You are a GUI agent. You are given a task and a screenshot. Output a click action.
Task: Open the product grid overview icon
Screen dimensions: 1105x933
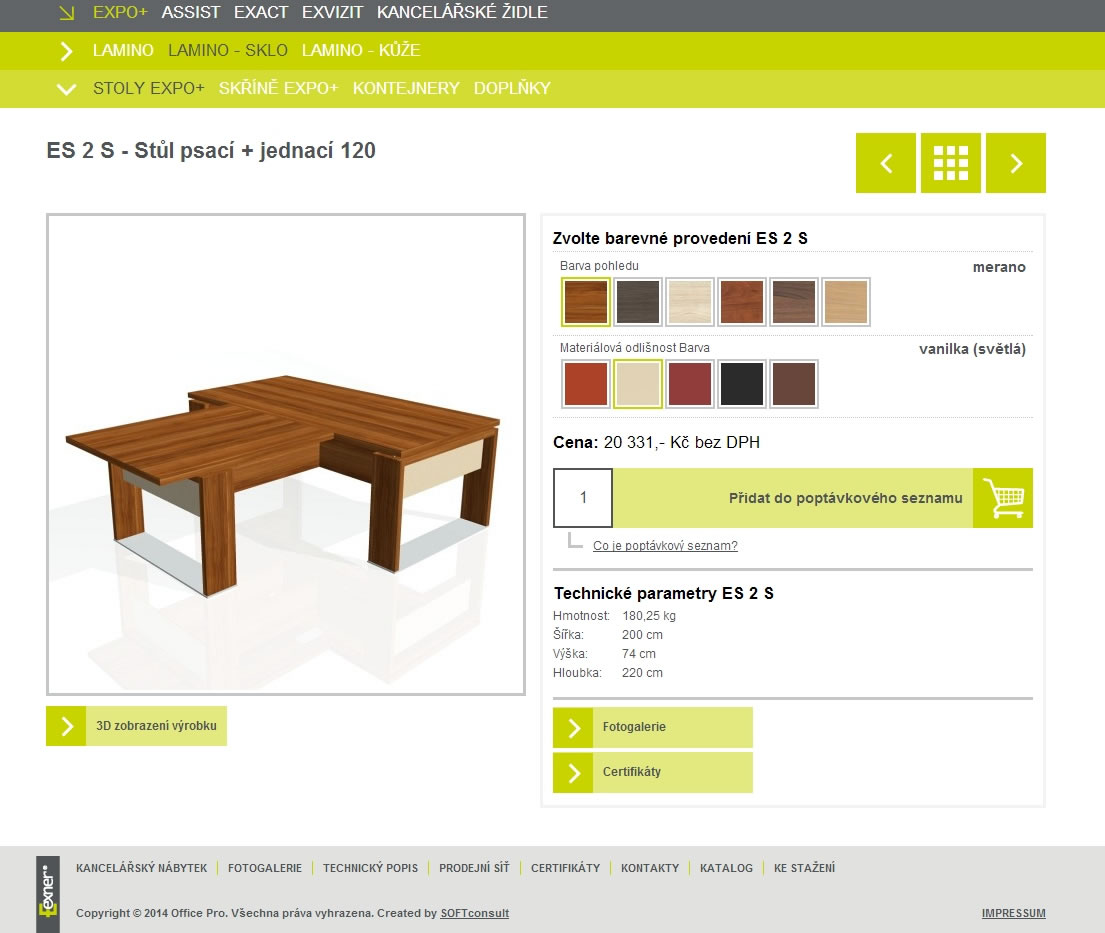951,163
